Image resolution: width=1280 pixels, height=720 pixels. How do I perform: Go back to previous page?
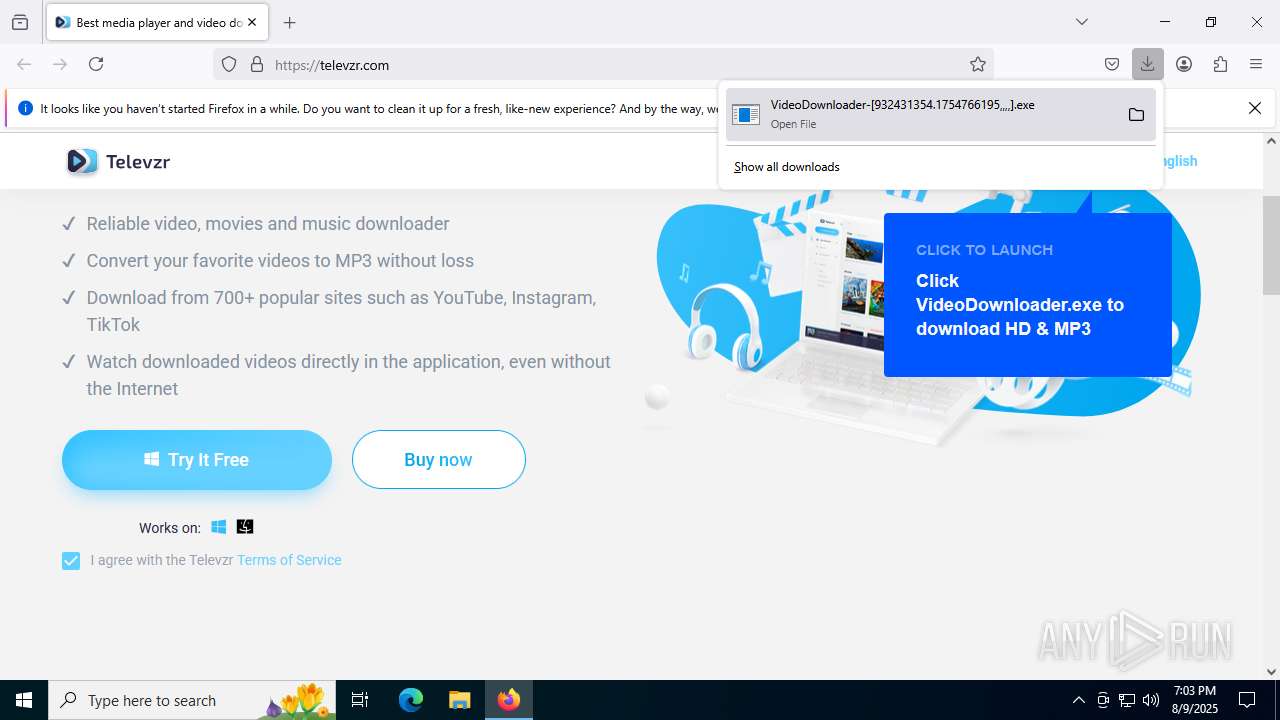pyautogui.click(x=24, y=64)
